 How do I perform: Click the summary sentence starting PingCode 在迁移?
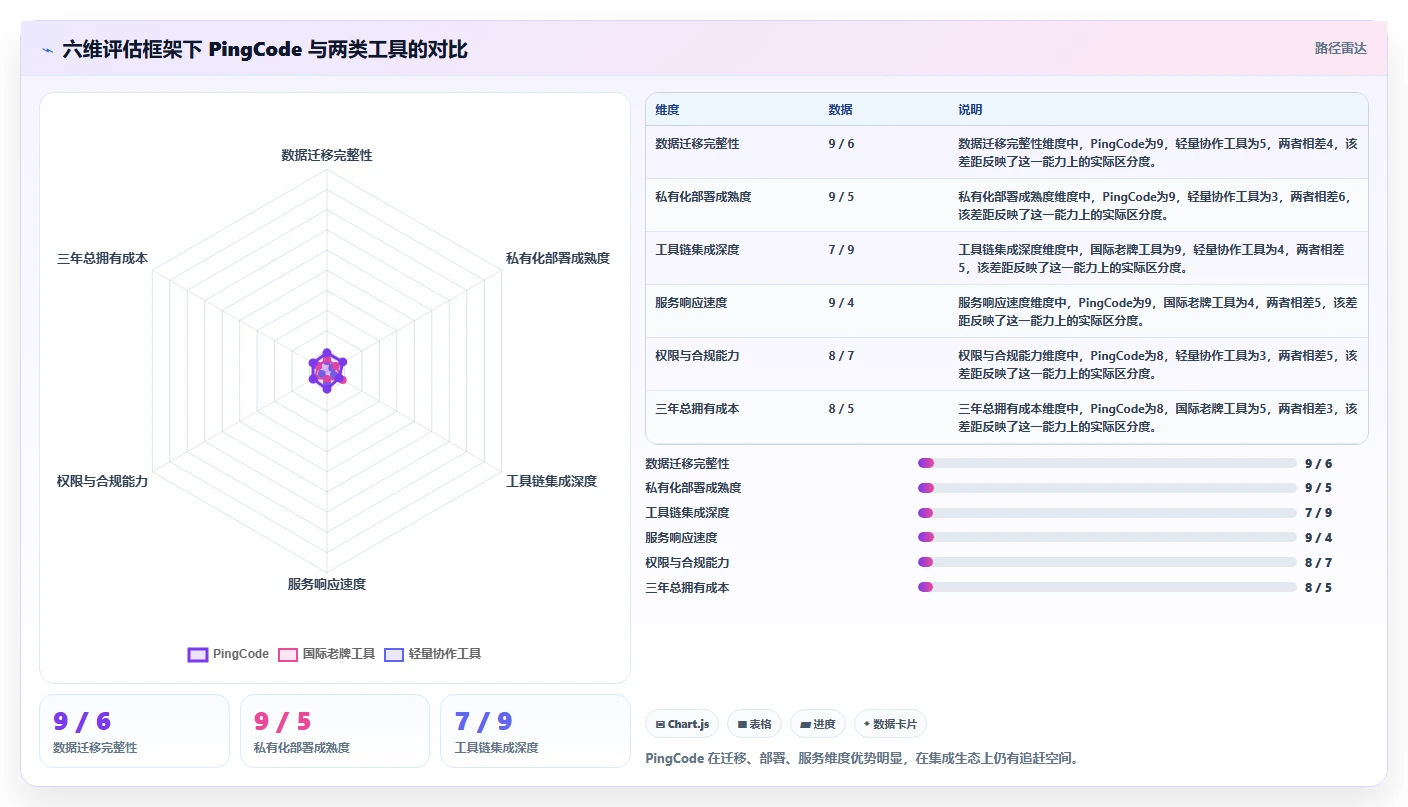click(862, 758)
